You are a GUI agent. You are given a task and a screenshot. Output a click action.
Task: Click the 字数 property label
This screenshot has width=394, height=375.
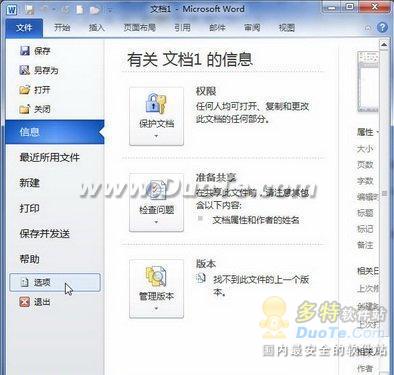point(365,181)
